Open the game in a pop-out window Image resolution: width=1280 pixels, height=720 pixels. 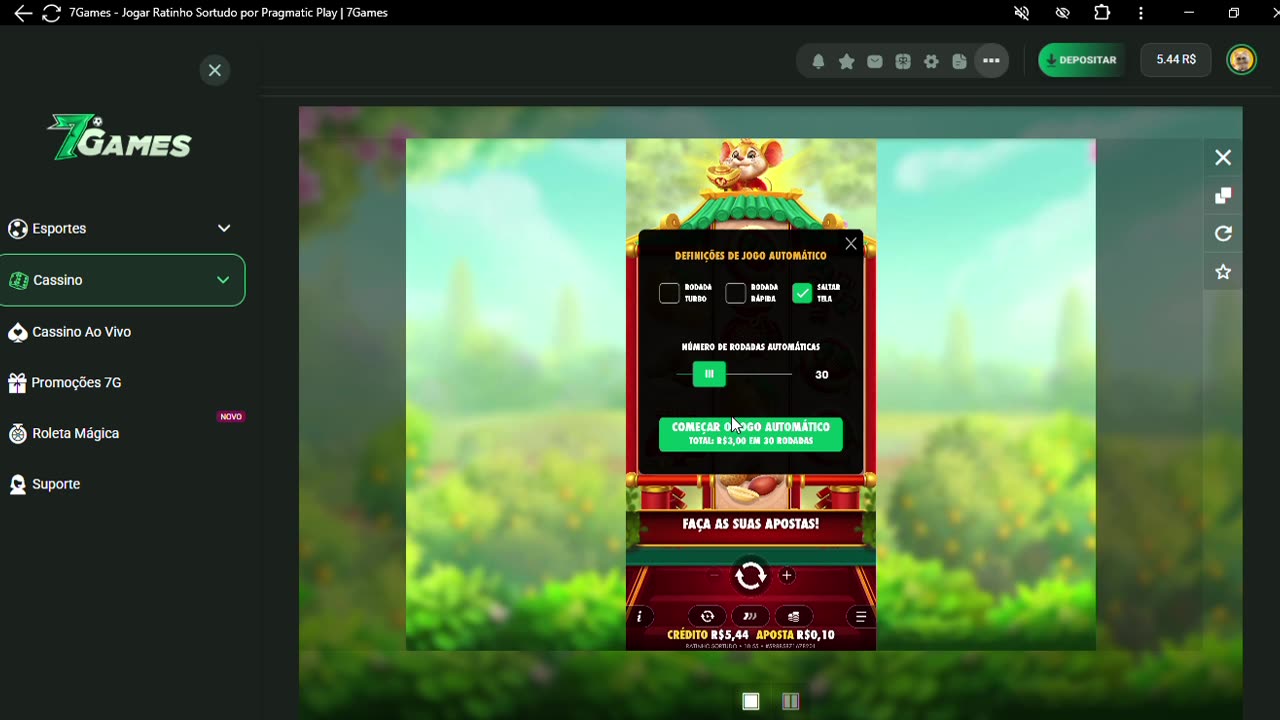(1223, 196)
